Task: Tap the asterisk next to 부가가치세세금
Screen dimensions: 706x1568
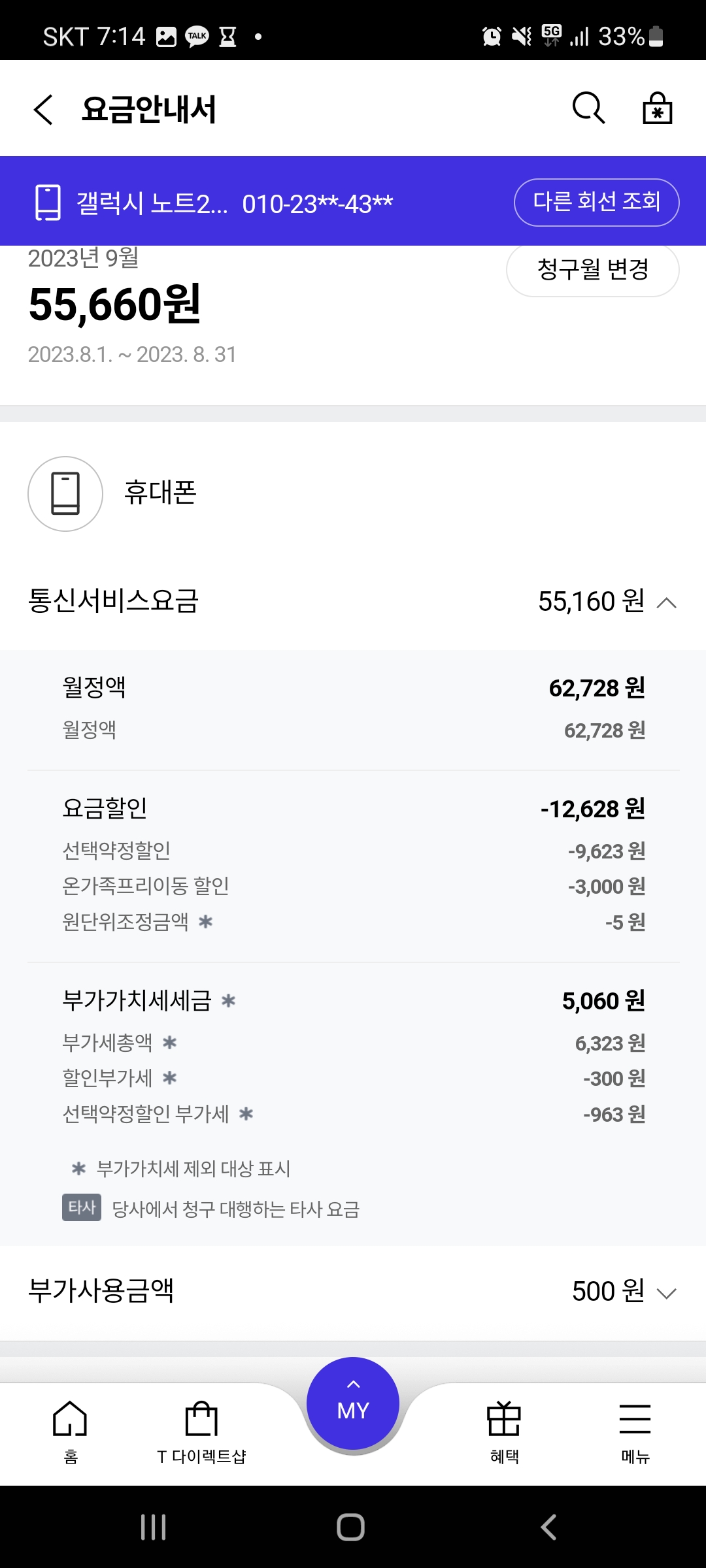Action: click(228, 1001)
